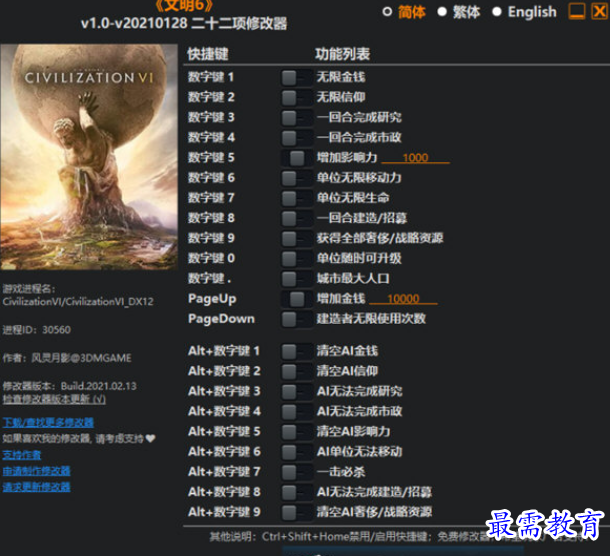Image resolution: width=610 pixels, height=556 pixels.
Task: Toggle 单位随时可升级 switch
Action: pos(296,258)
